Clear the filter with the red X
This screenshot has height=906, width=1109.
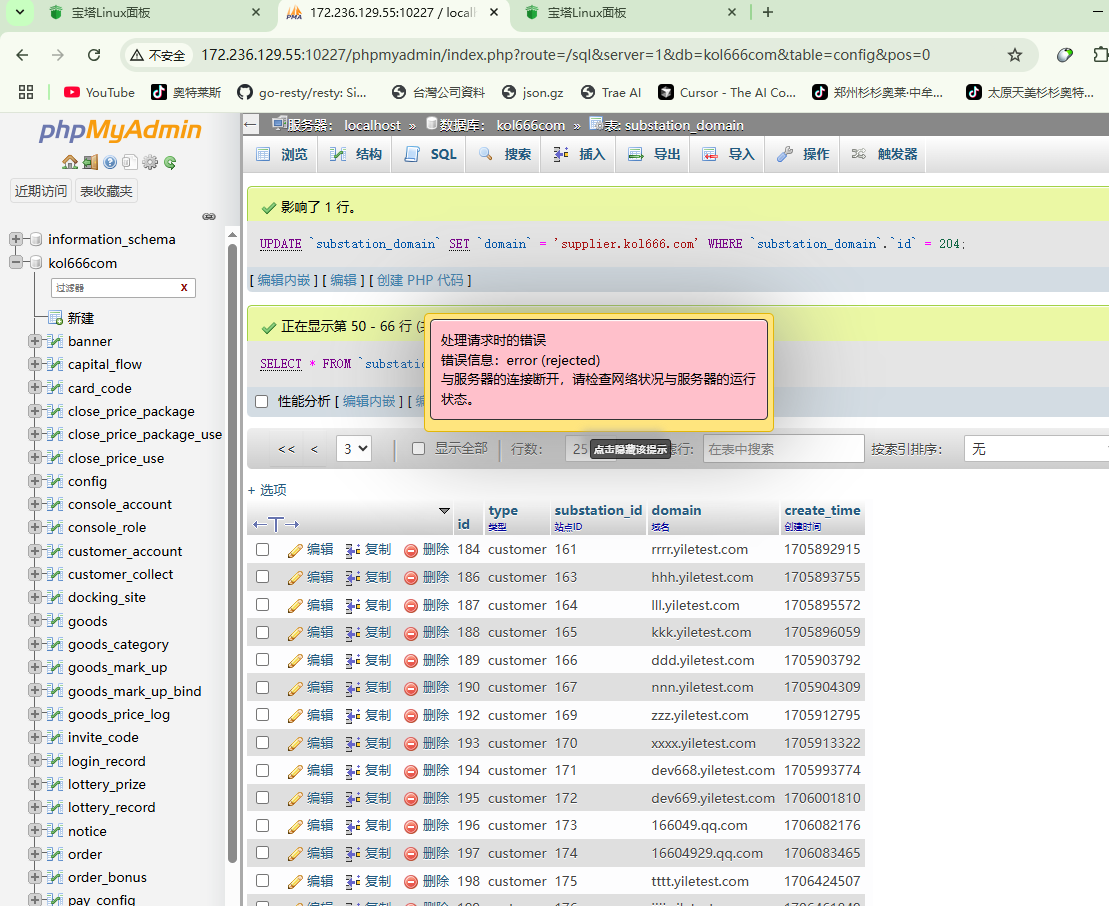(184, 288)
